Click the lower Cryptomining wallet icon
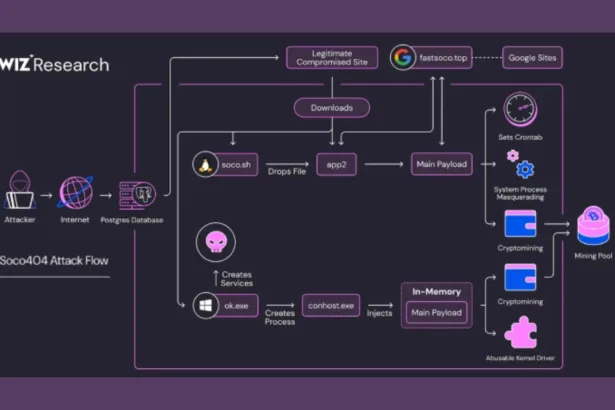The height and width of the screenshot is (410, 615). click(520, 277)
